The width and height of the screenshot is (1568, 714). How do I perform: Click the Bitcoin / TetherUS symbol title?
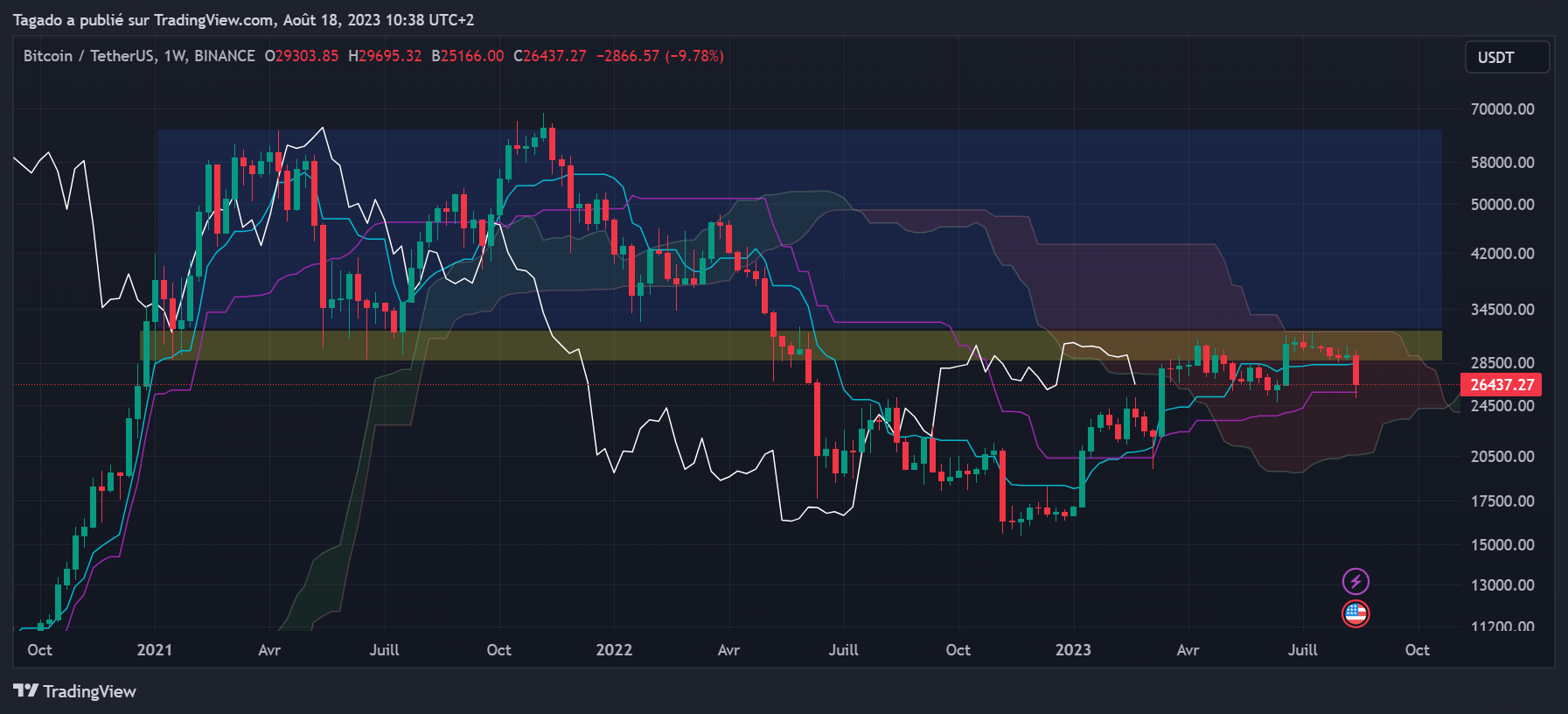(x=91, y=56)
